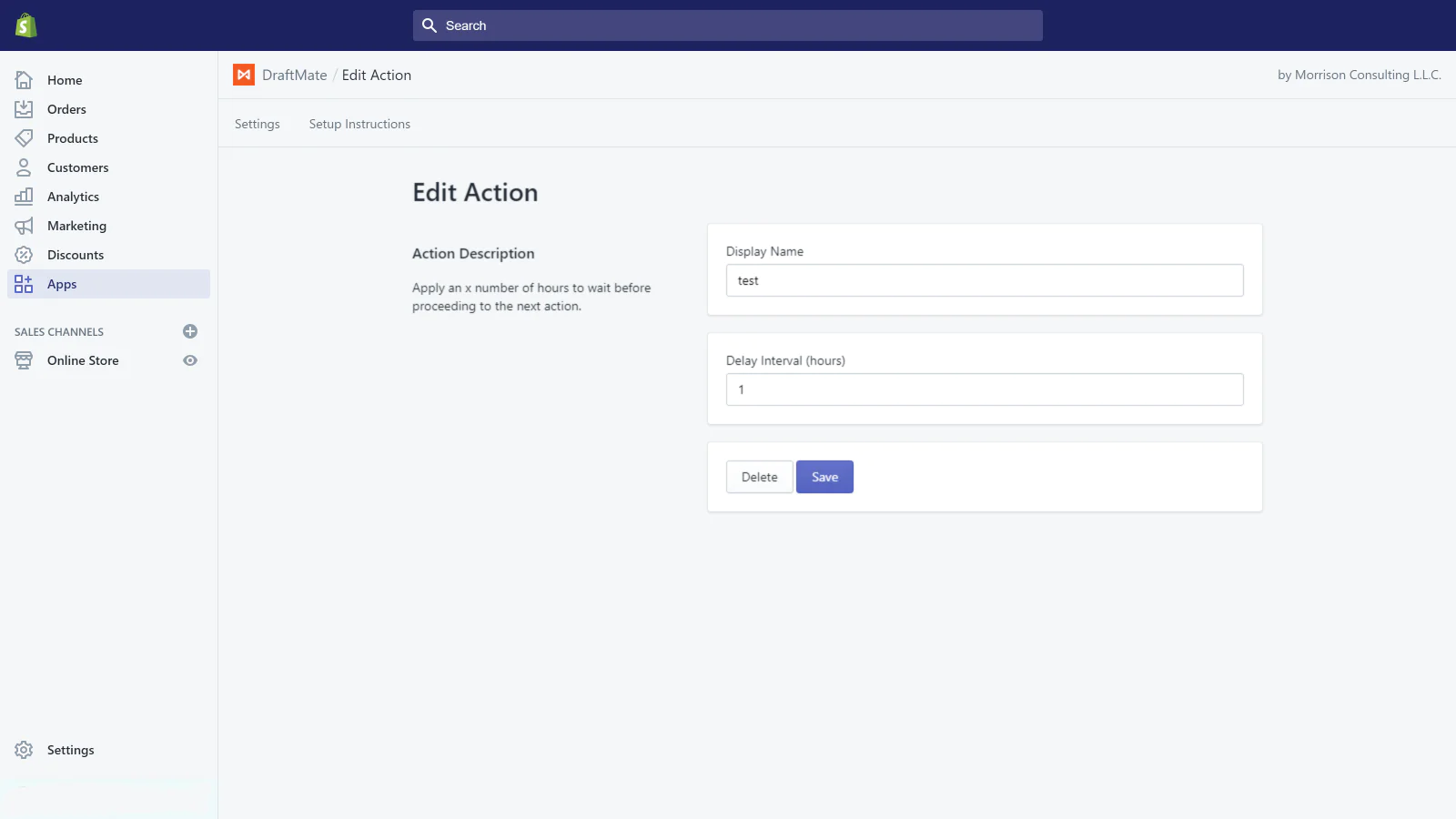Click the Discounts percent badge icon
The width and height of the screenshot is (1456, 819).
point(24,255)
